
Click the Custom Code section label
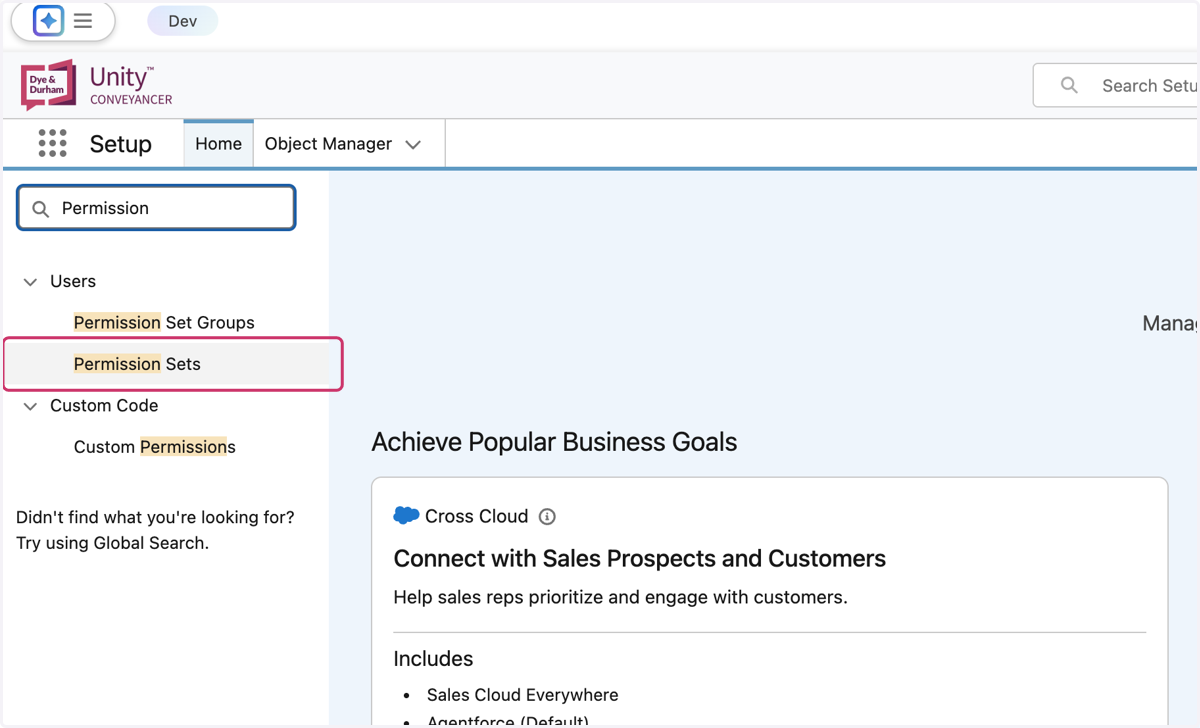click(x=104, y=405)
